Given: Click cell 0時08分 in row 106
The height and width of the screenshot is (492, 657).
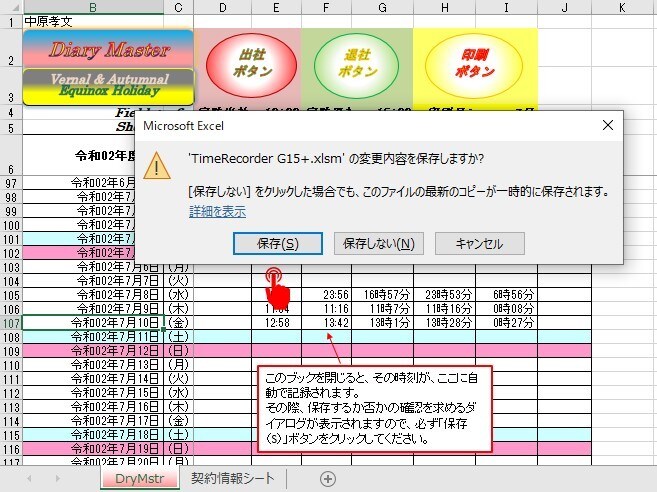Looking at the screenshot, I should [507, 309].
